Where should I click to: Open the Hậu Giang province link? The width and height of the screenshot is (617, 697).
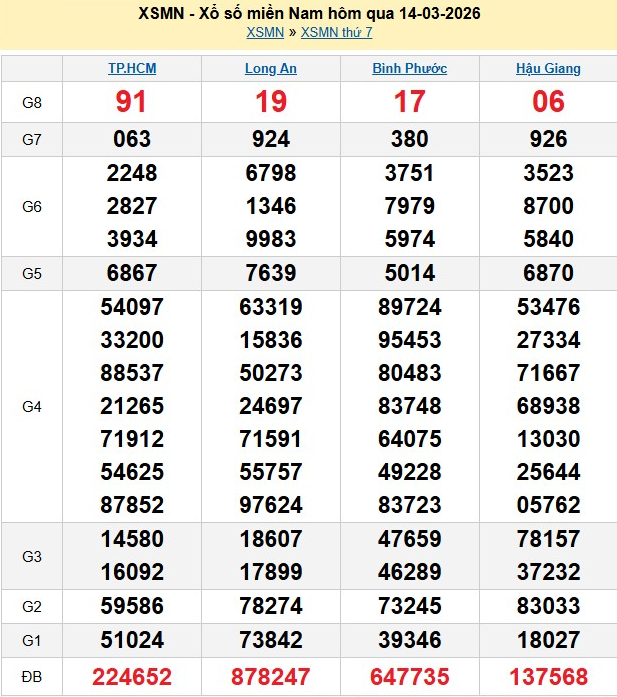click(548, 69)
